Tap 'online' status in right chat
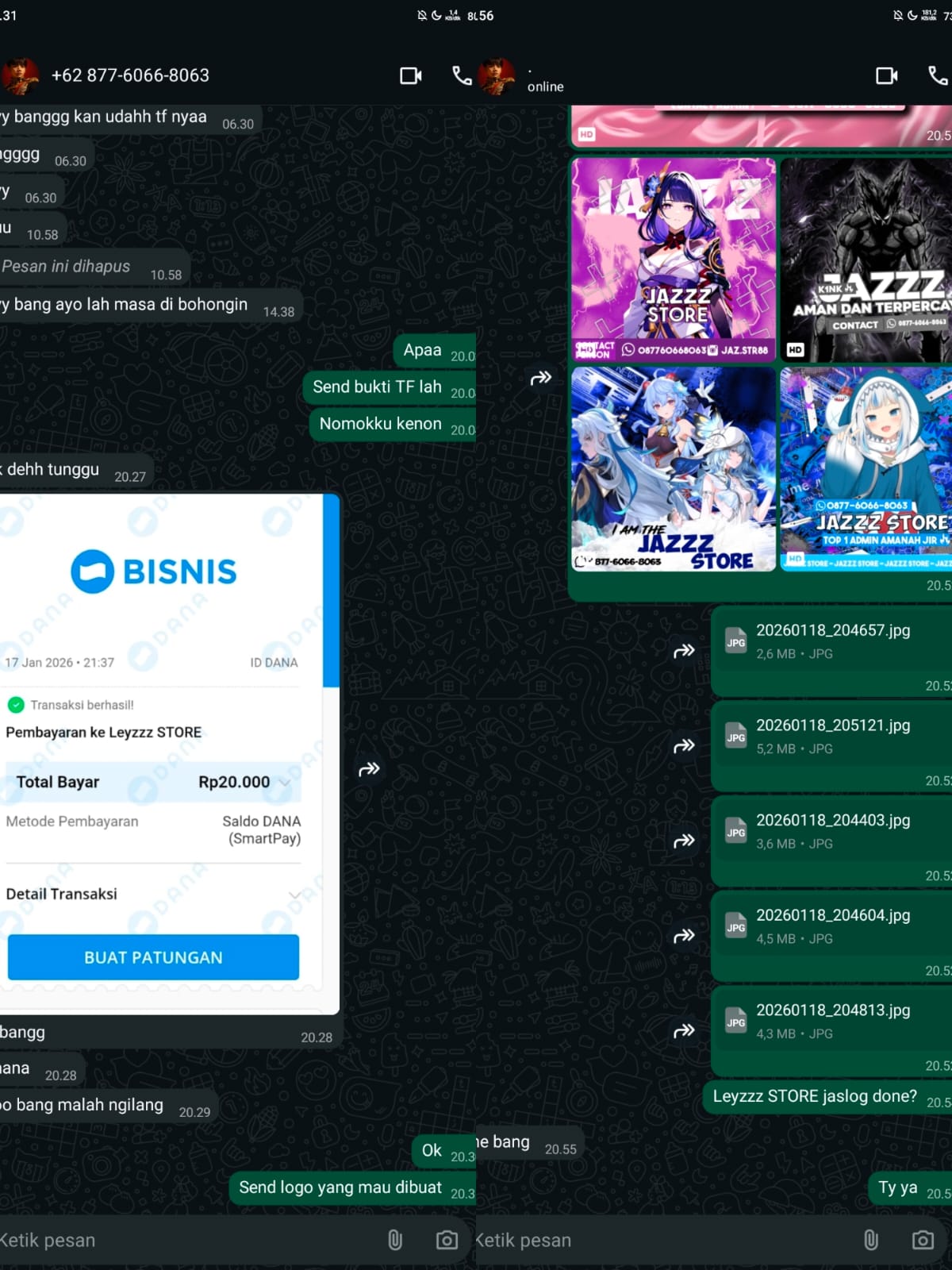 point(546,87)
